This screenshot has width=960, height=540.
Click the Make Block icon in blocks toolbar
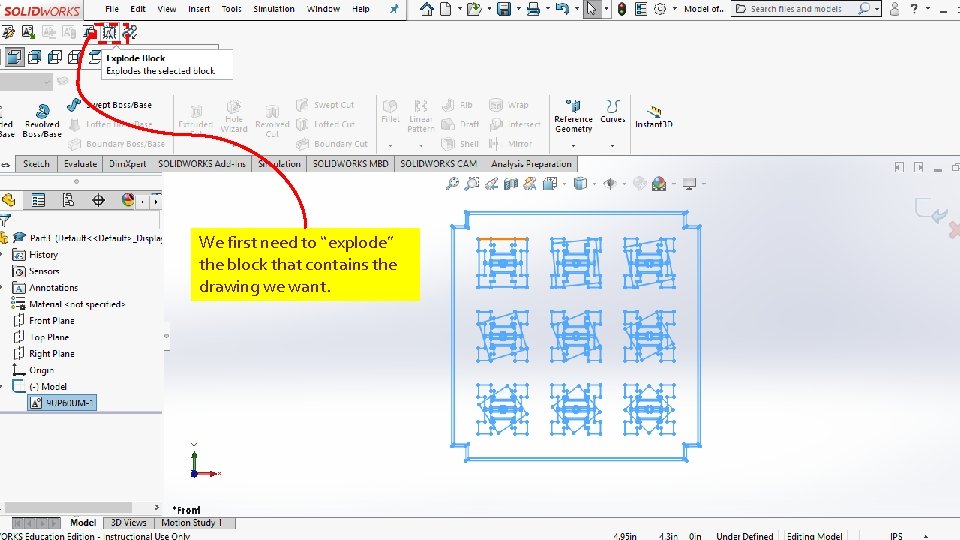pos(9,32)
